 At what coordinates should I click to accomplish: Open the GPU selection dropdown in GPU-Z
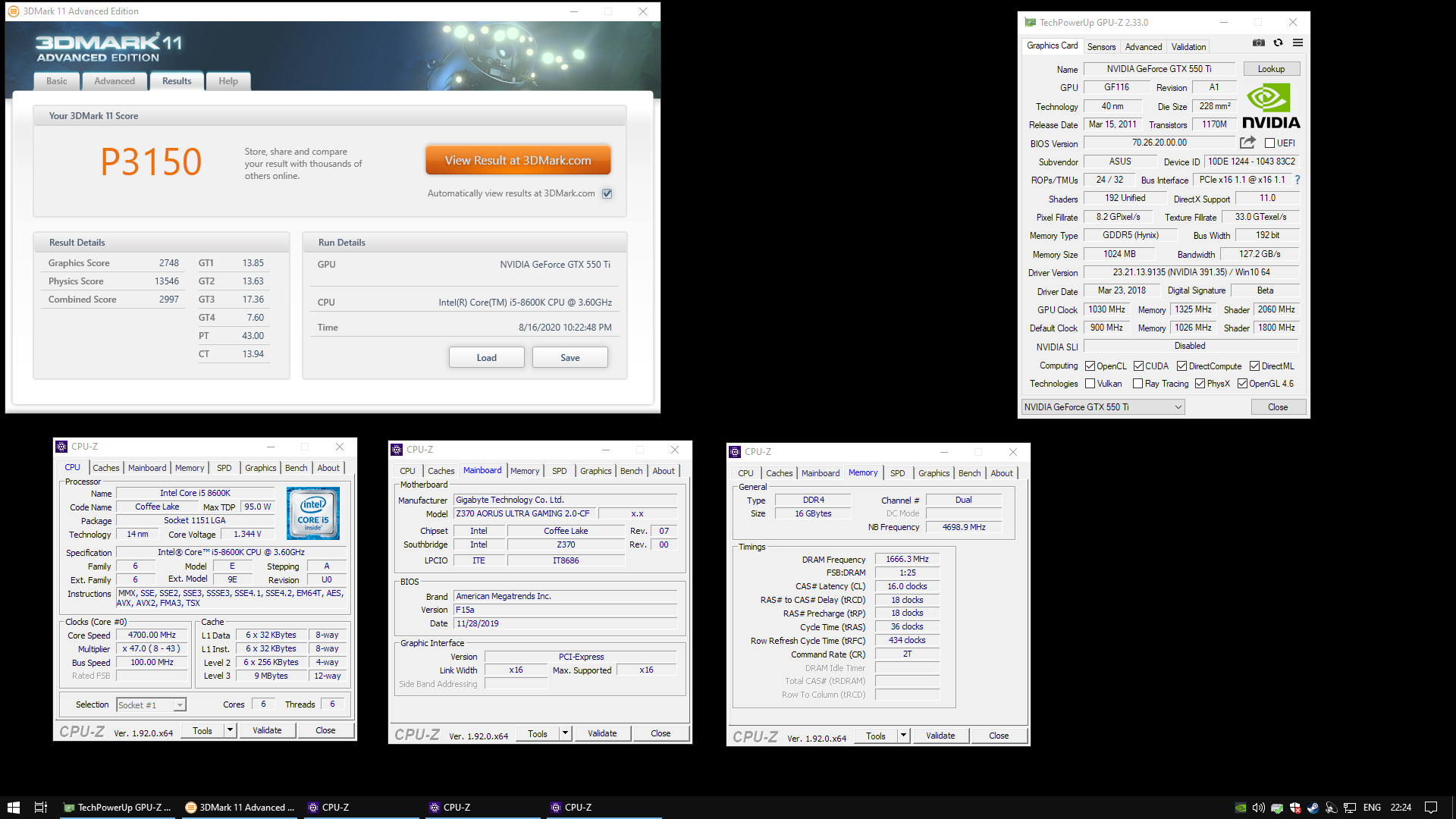1103,407
